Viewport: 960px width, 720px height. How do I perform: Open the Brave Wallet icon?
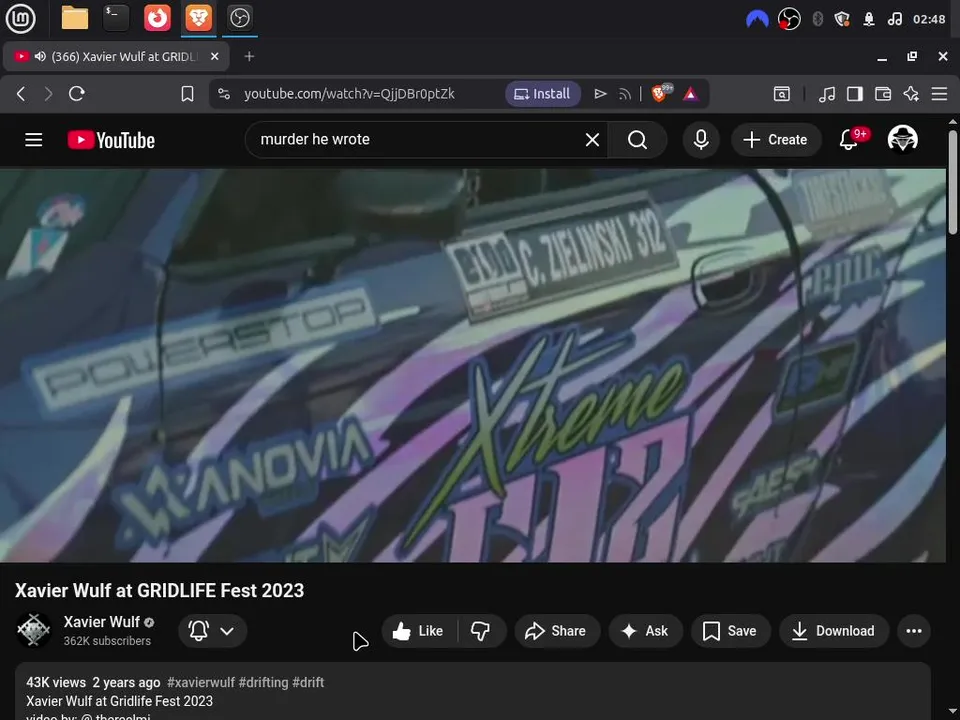point(883,94)
